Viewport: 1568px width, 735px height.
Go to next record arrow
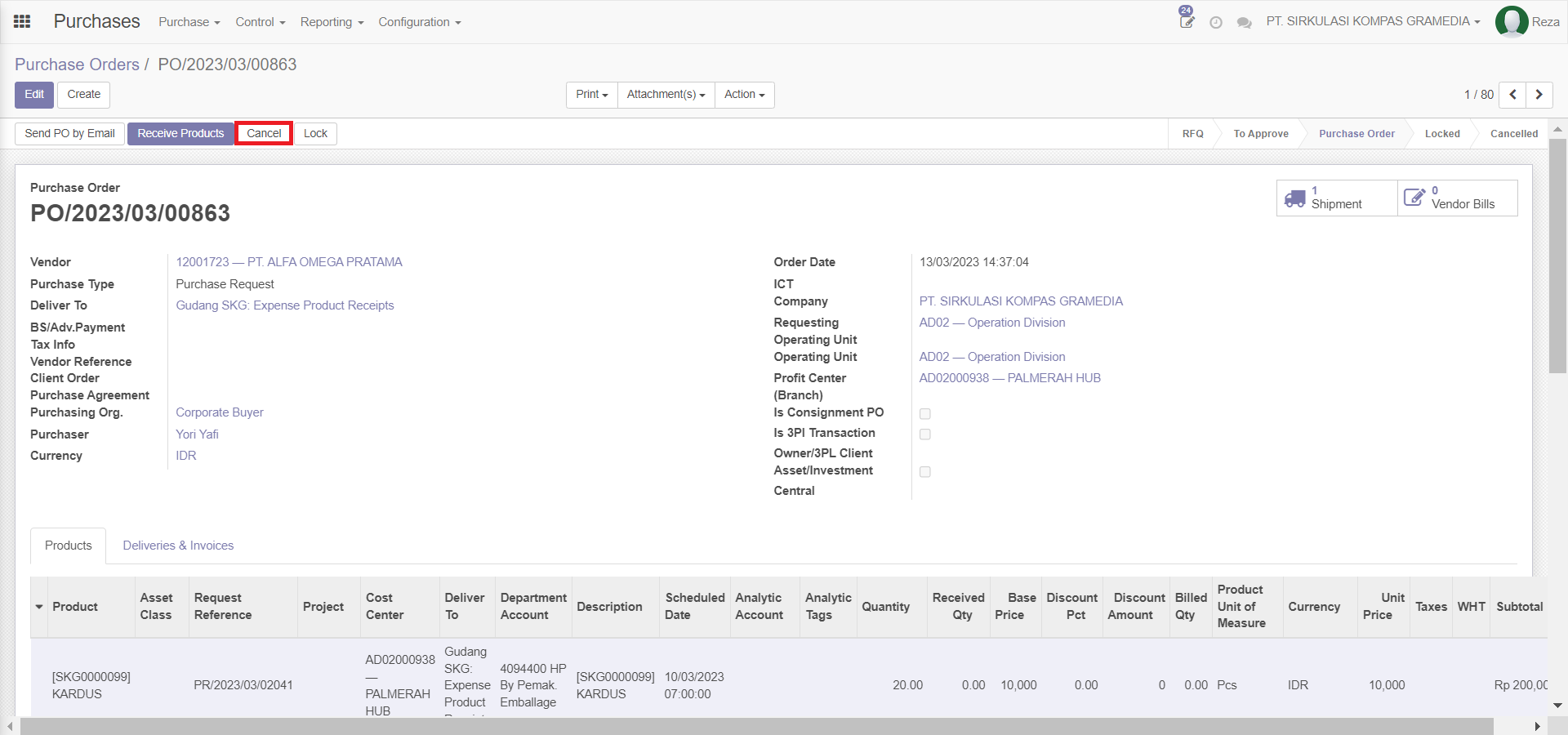[x=1539, y=95]
